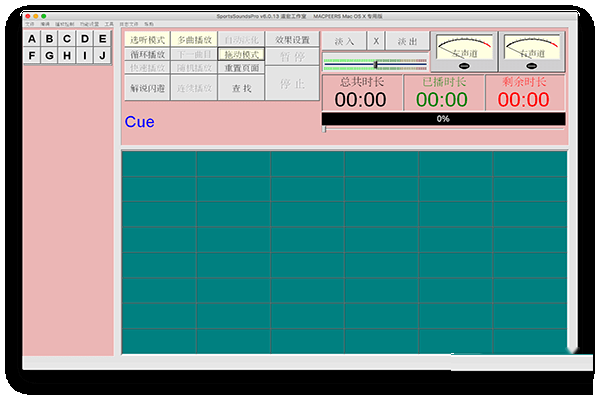Click the 淡出 fade-out button
This screenshot has width=600, height=400.
[x=407, y=41]
